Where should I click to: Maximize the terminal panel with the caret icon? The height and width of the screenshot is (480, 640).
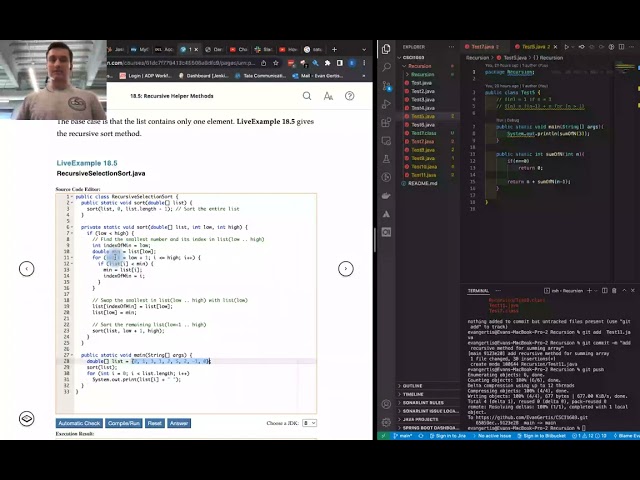pos(624,291)
